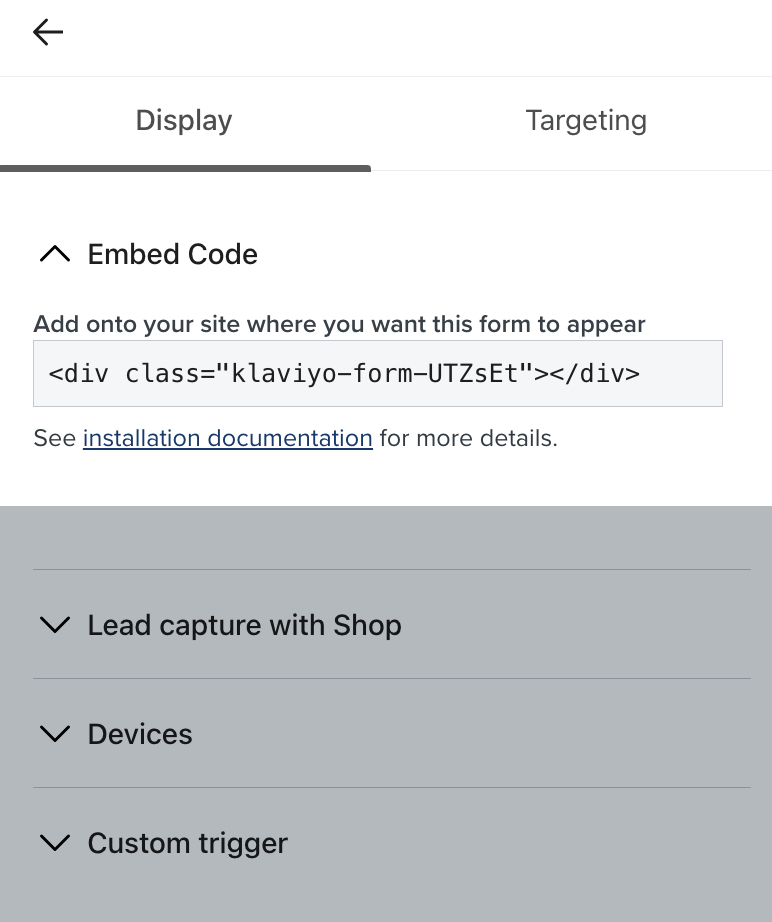Select the Display tab
Image resolution: width=772 pixels, height=922 pixels.
184,120
